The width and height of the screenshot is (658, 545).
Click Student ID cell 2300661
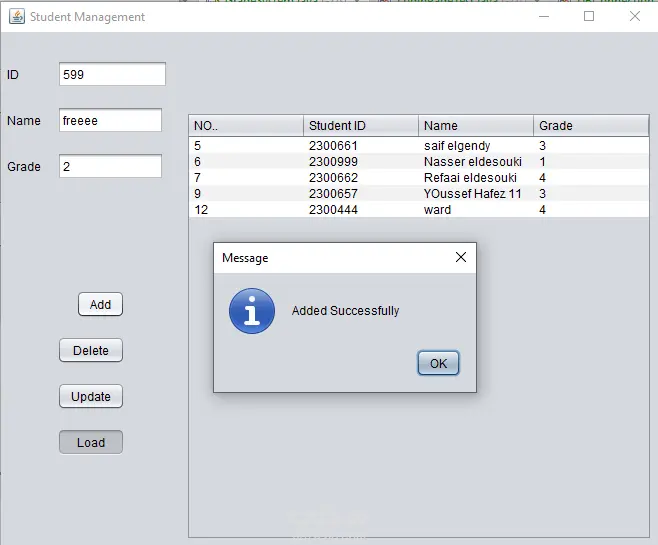pos(361,146)
